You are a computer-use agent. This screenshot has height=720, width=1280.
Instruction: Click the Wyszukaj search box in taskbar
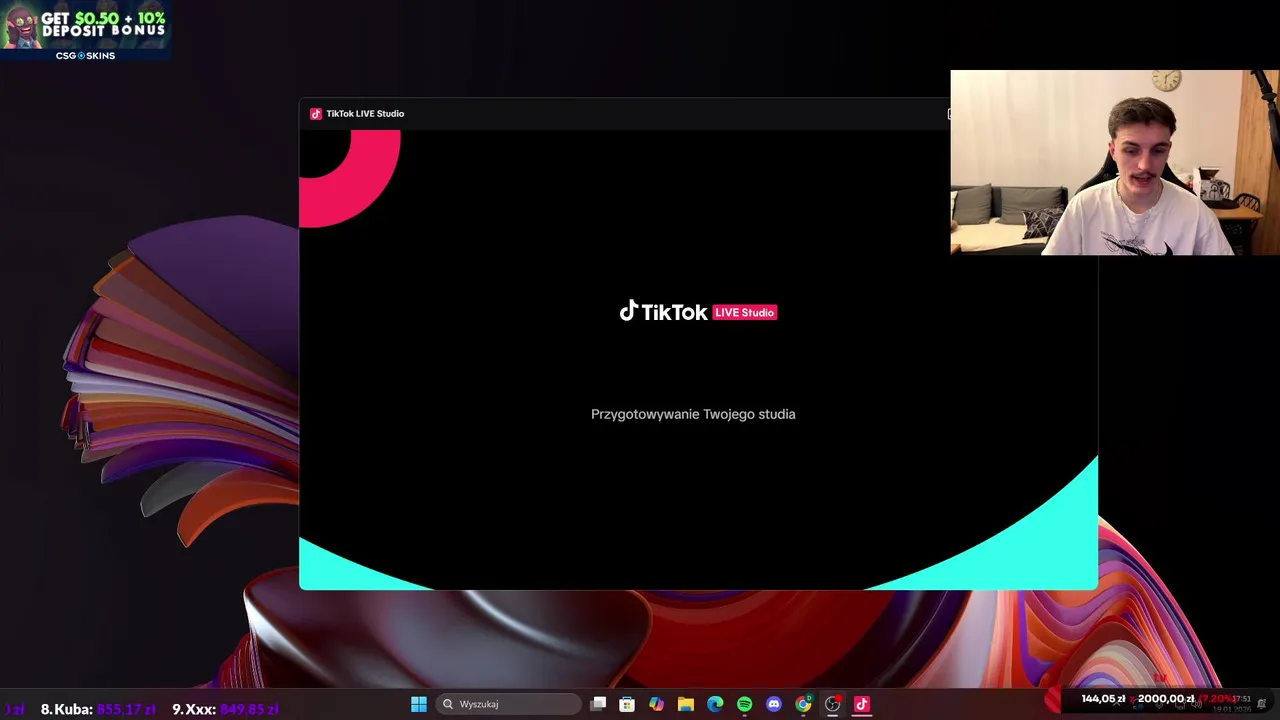[x=508, y=704]
